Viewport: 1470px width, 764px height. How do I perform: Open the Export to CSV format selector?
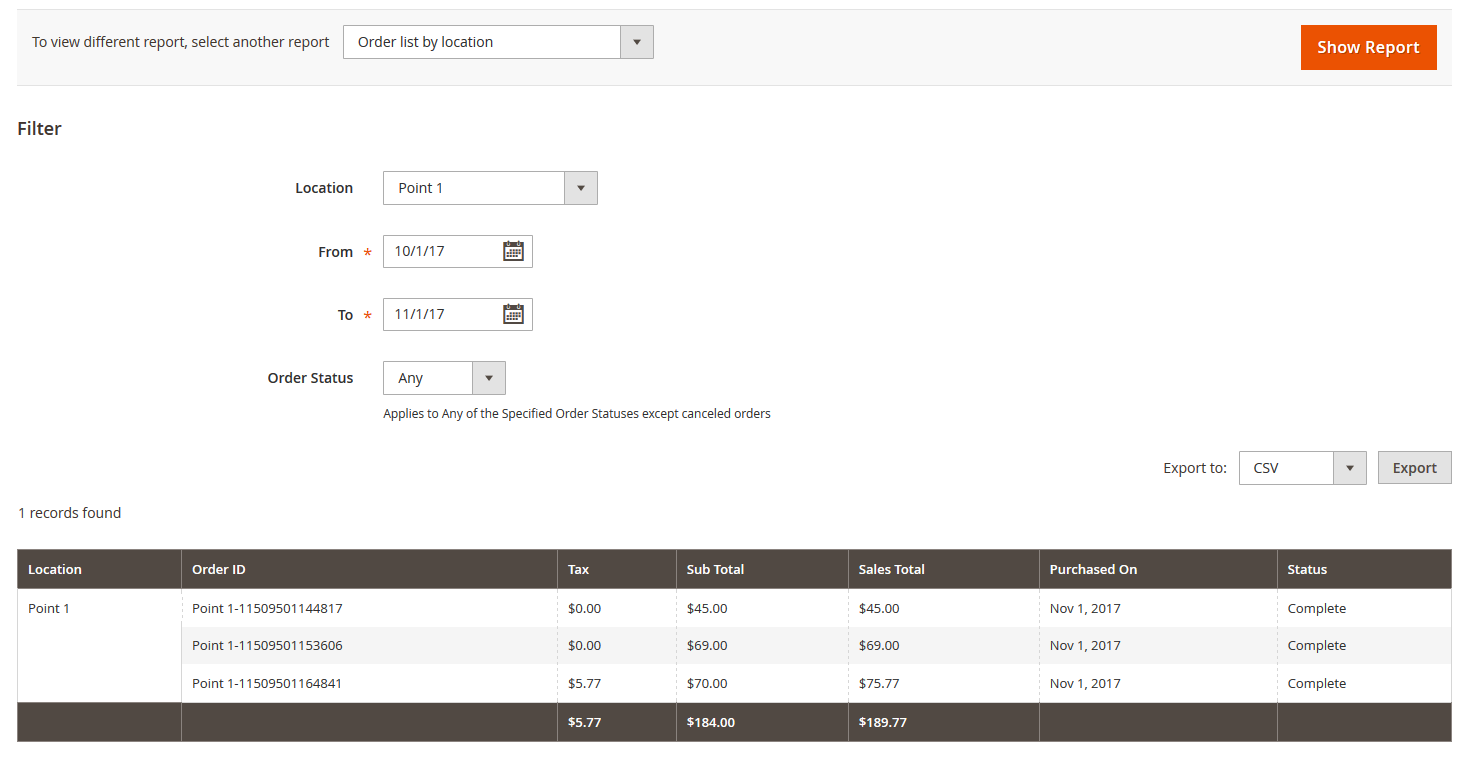(x=1285, y=467)
